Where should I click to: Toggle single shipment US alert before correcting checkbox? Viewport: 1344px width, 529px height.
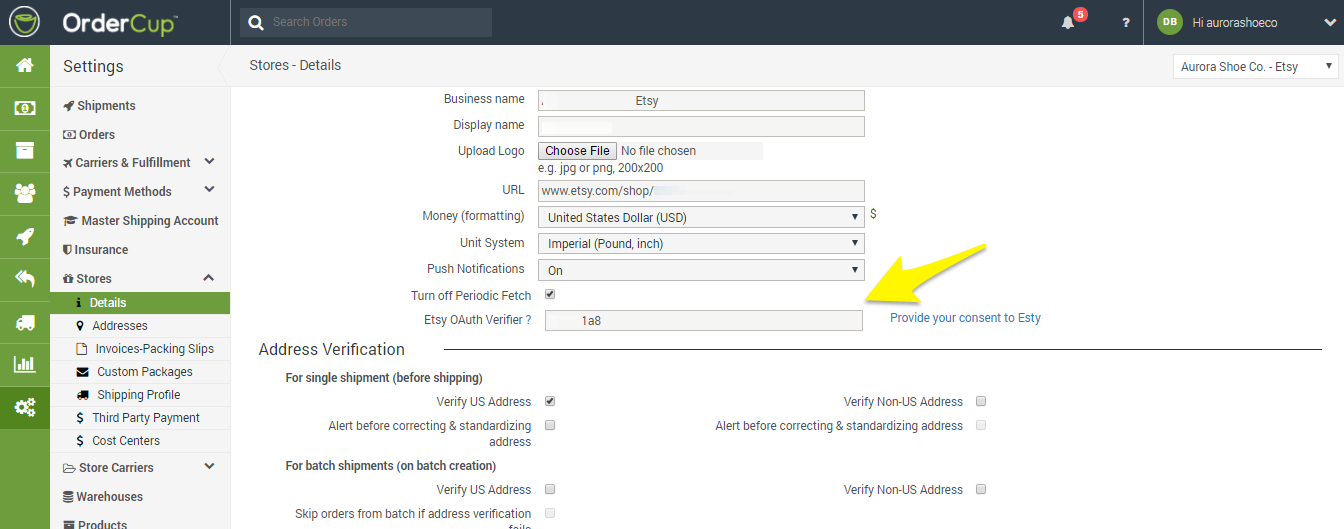coord(550,425)
